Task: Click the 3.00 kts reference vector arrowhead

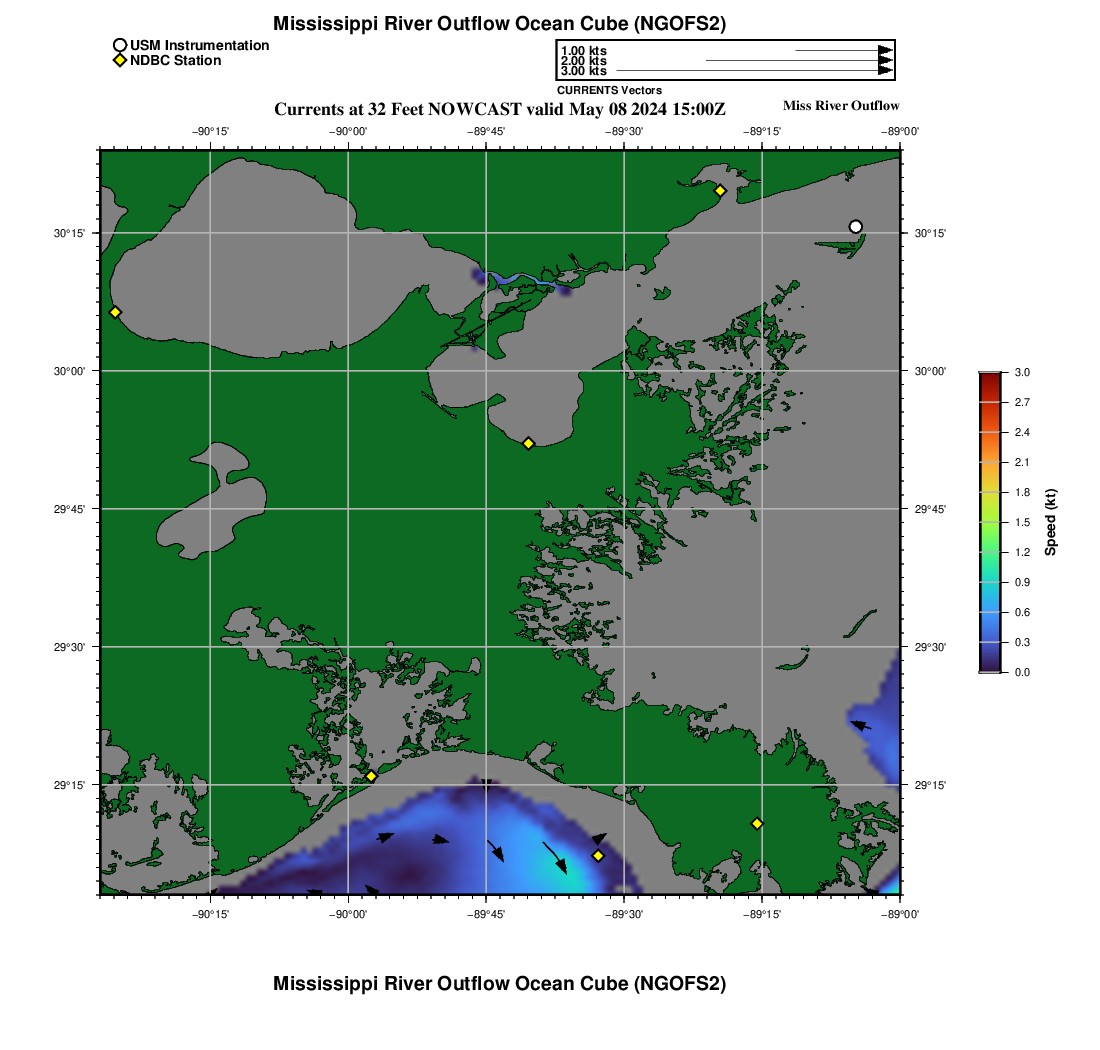Action: click(884, 71)
